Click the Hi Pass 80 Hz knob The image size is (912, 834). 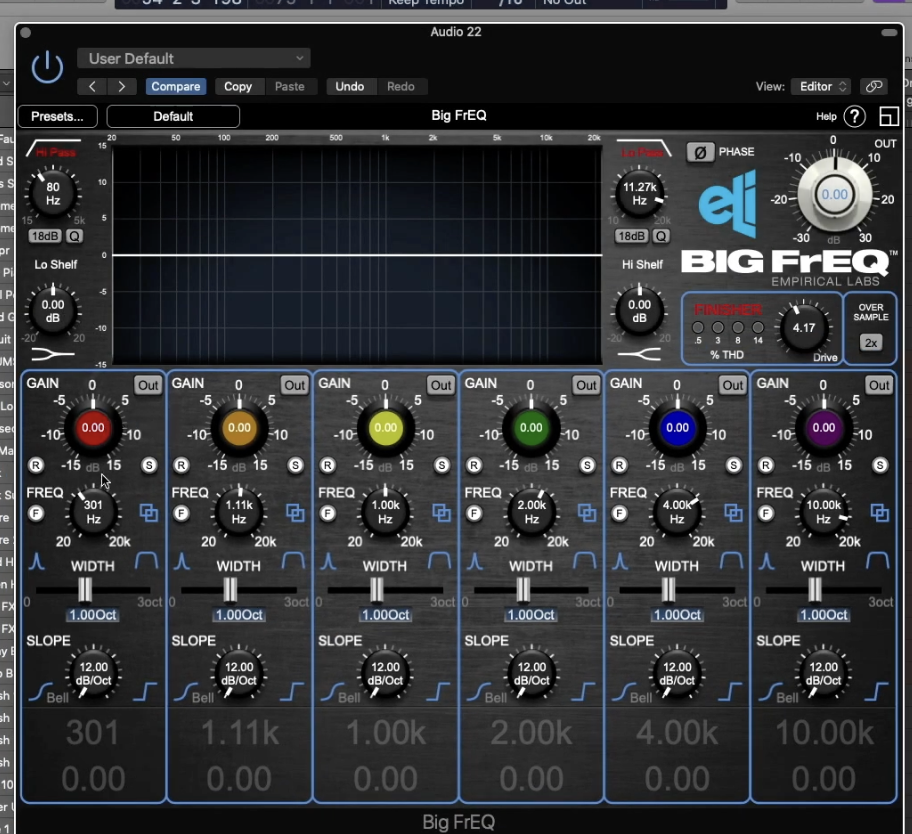52,194
